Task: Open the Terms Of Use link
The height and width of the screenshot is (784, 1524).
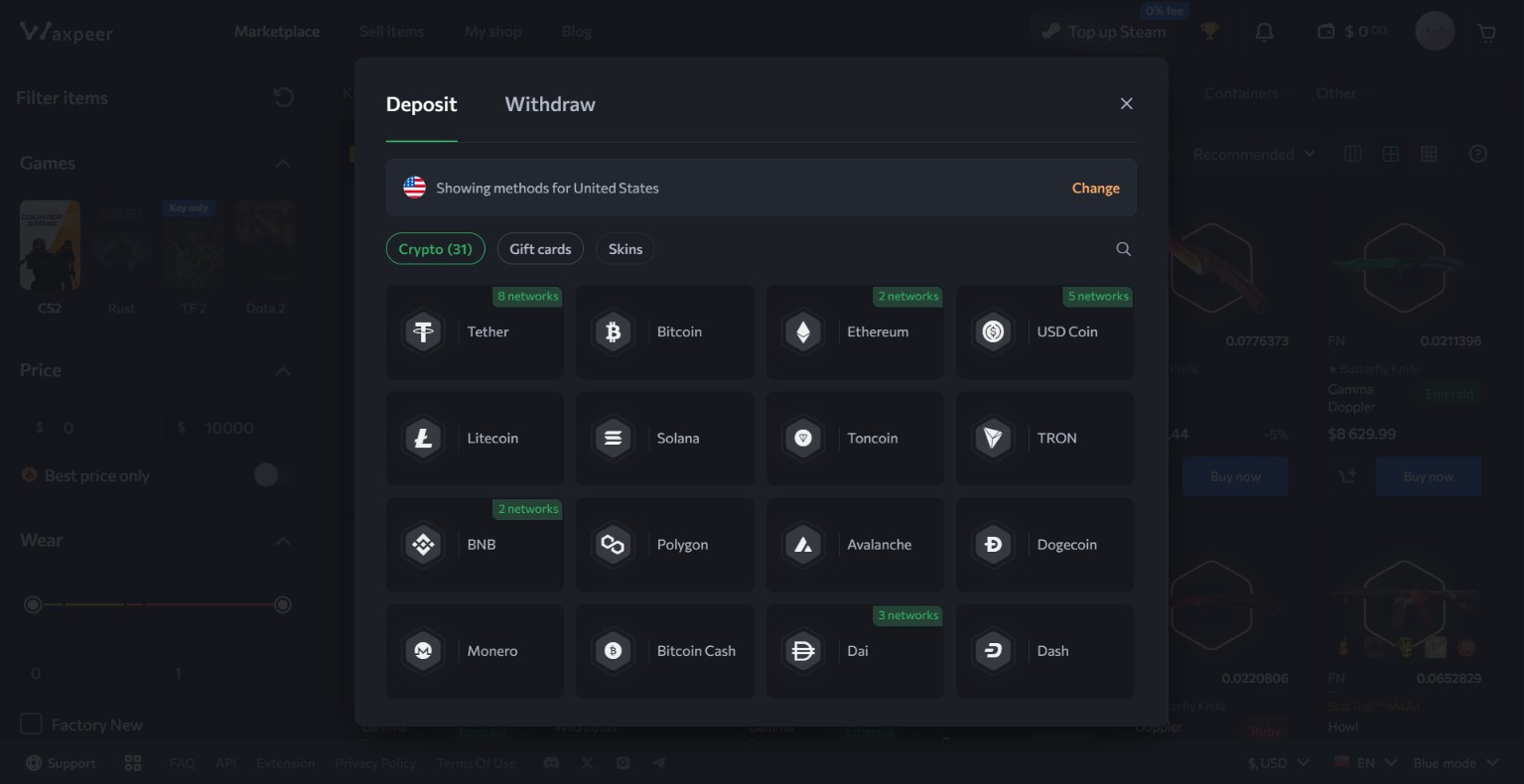Action: point(477,763)
